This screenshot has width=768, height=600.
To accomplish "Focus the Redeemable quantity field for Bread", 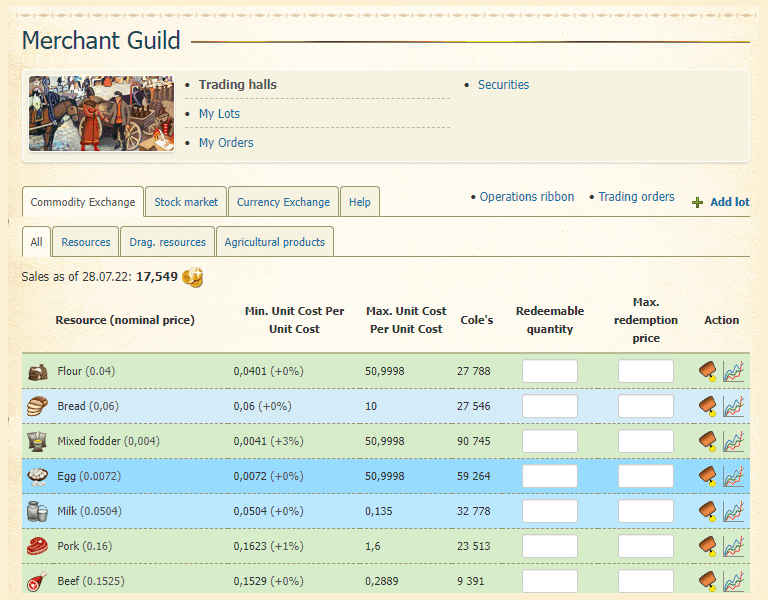I will click(x=550, y=406).
